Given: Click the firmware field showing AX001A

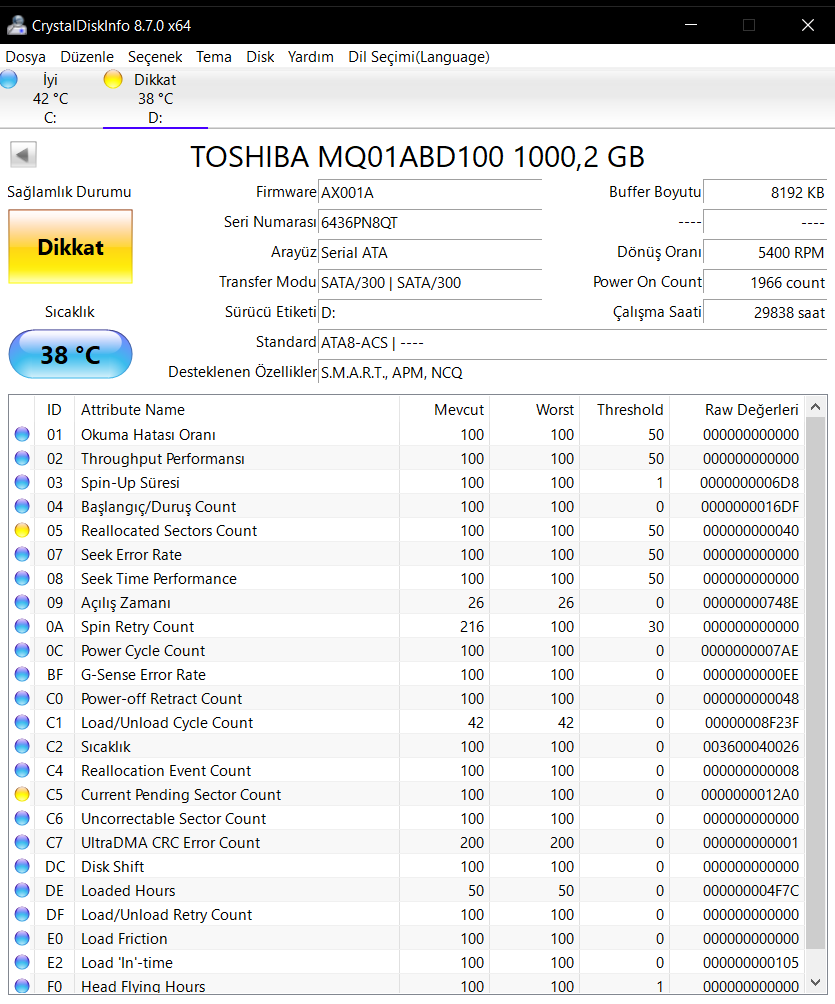Looking at the screenshot, I should point(429,192).
